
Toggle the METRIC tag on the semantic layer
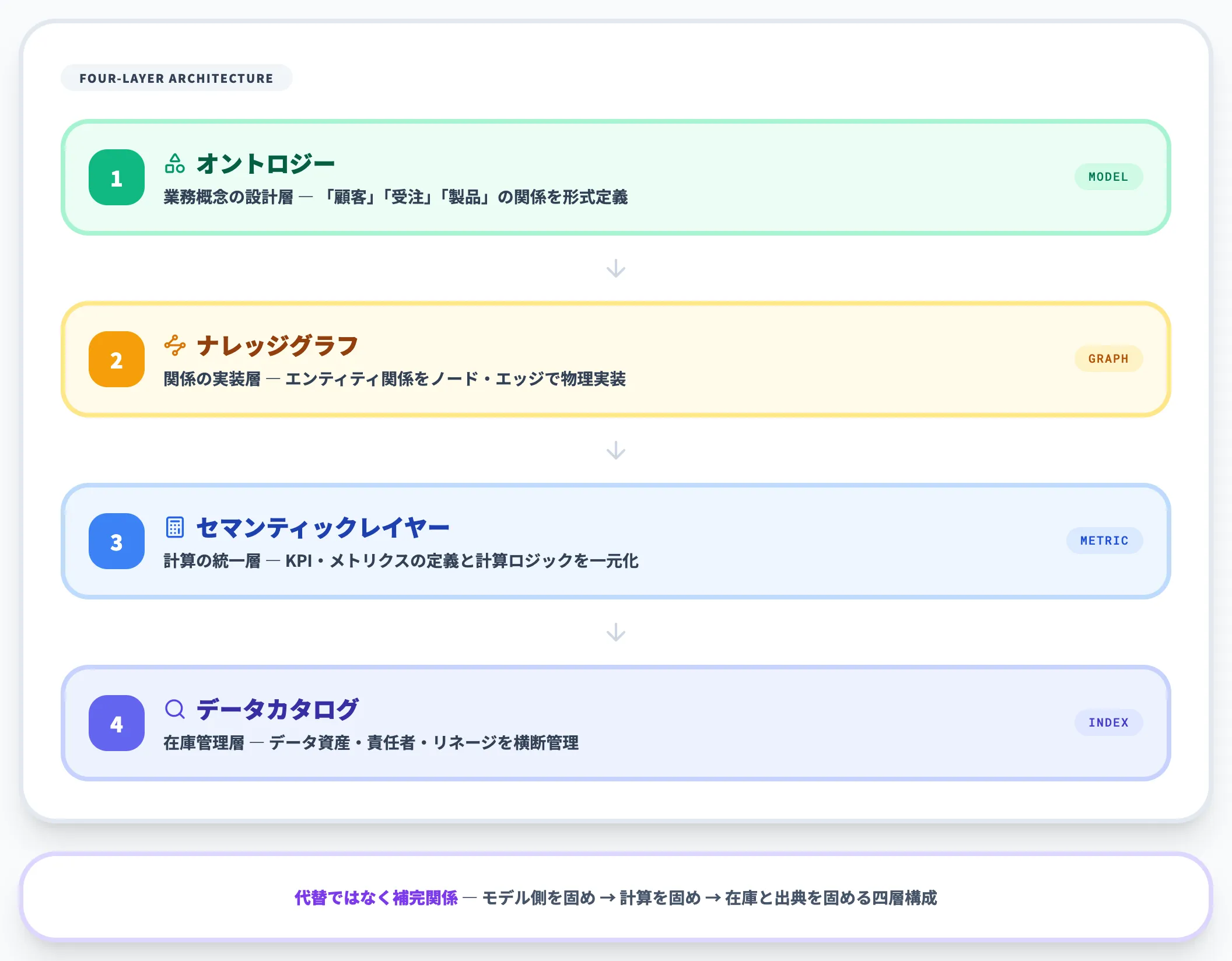pos(1104,541)
